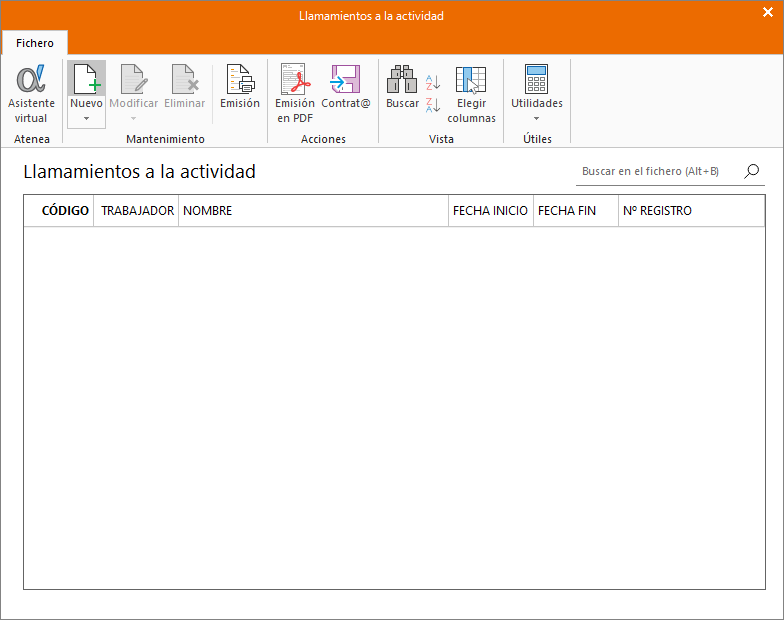The width and height of the screenshot is (784, 620).
Task: Select Emisión en PDF icon
Action: click(295, 79)
